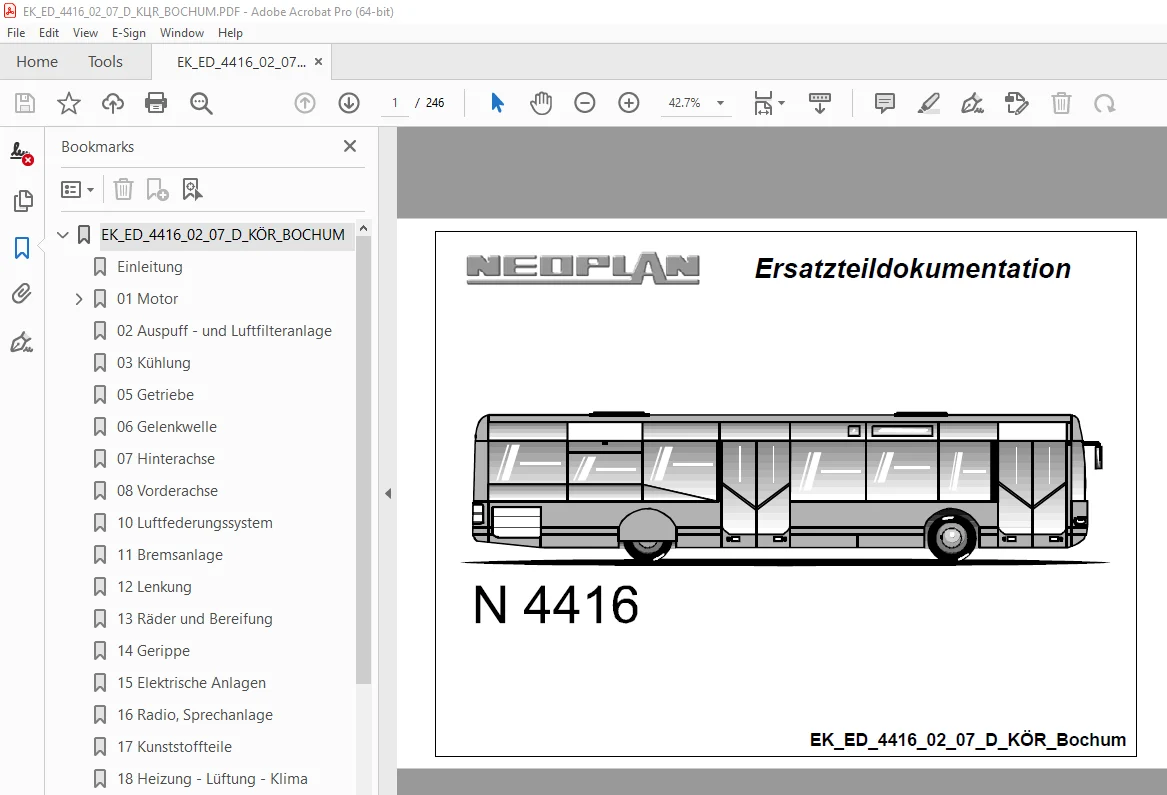Add file to starred favorites
This screenshot has height=795, width=1167.
[x=68, y=103]
